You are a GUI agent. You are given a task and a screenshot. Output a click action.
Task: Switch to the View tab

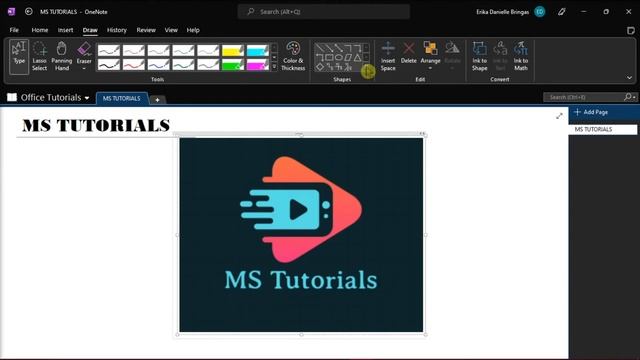tap(171, 30)
